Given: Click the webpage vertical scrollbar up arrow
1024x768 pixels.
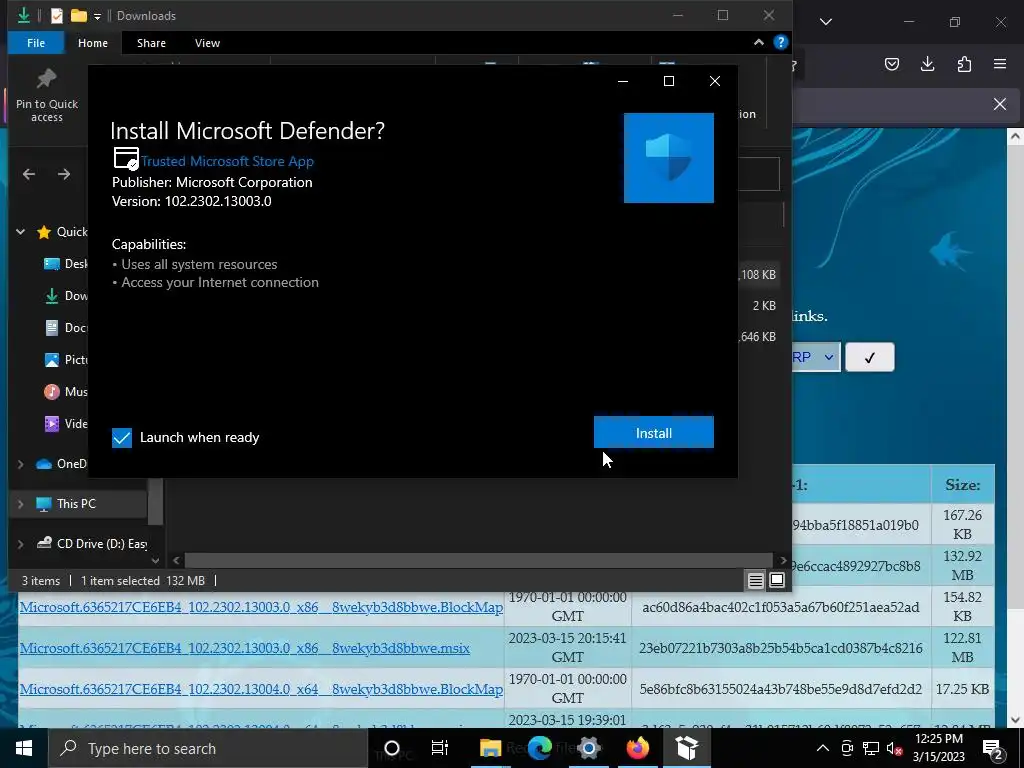Looking at the screenshot, I should tap(1015, 137).
